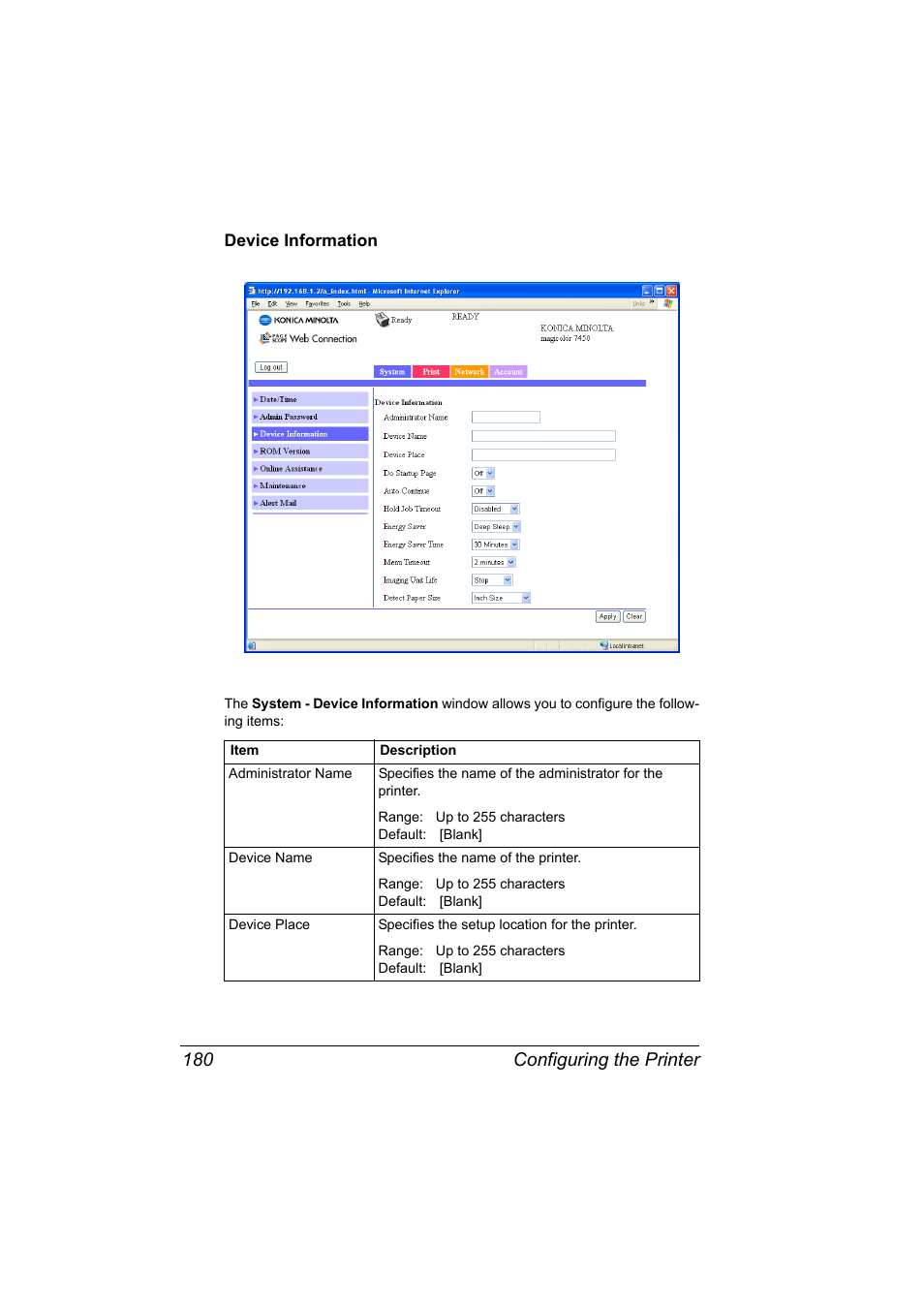Click the Windows flag icon in IE toolbar
Viewport: 924px width, 1308px height.
[668, 303]
